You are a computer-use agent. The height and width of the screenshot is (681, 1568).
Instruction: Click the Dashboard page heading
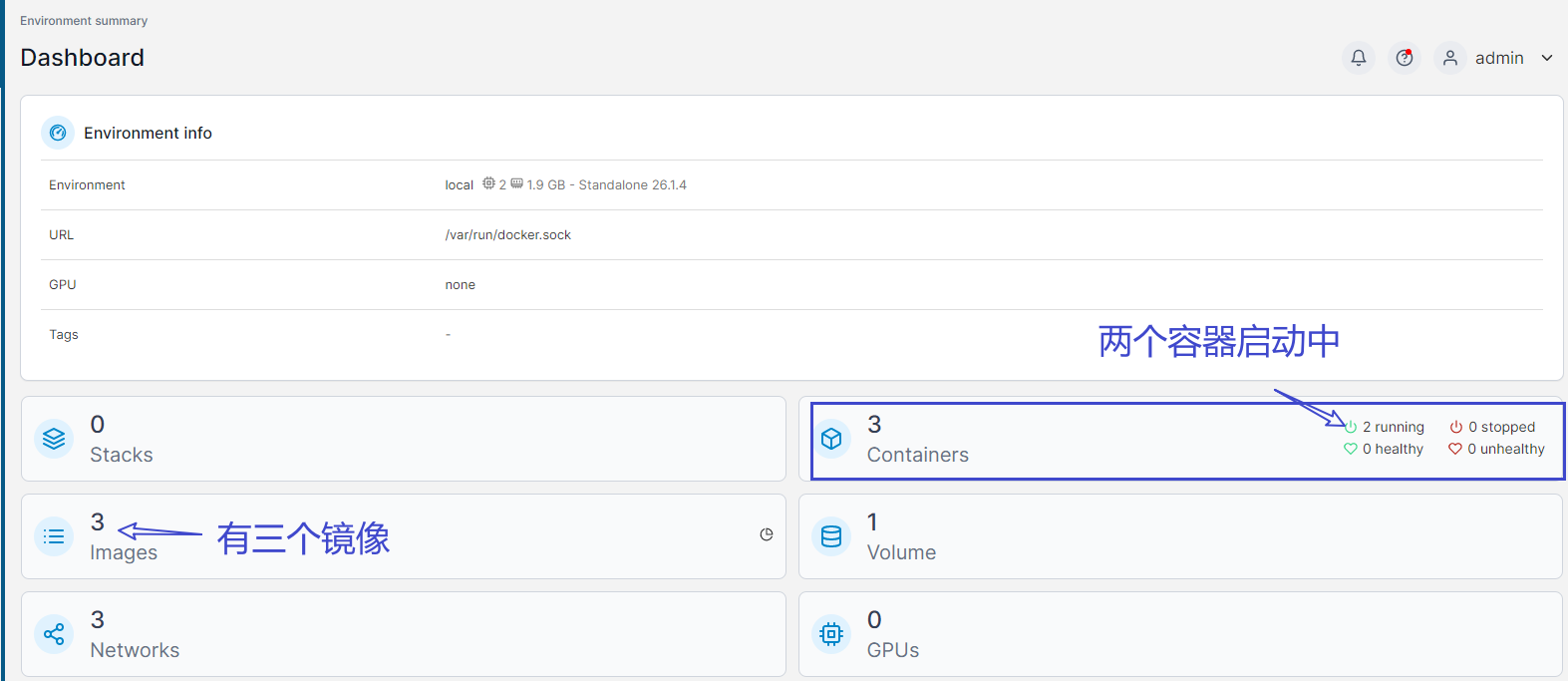(83, 58)
